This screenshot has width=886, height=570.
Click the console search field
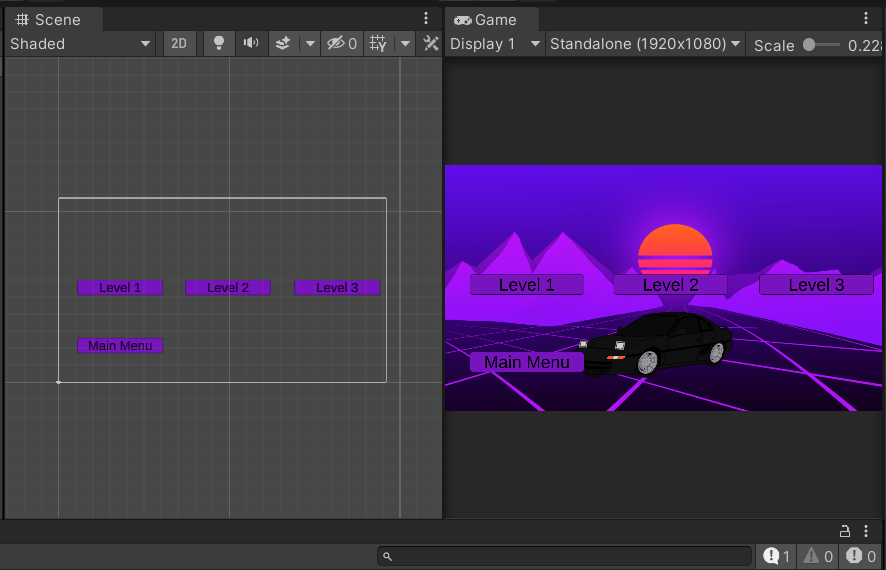[x=565, y=556]
